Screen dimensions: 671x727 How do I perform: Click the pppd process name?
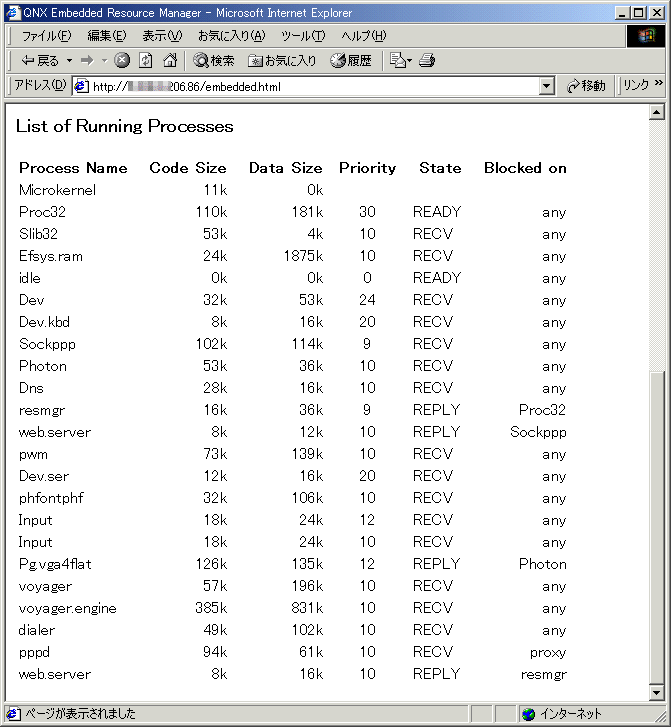(34, 653)
